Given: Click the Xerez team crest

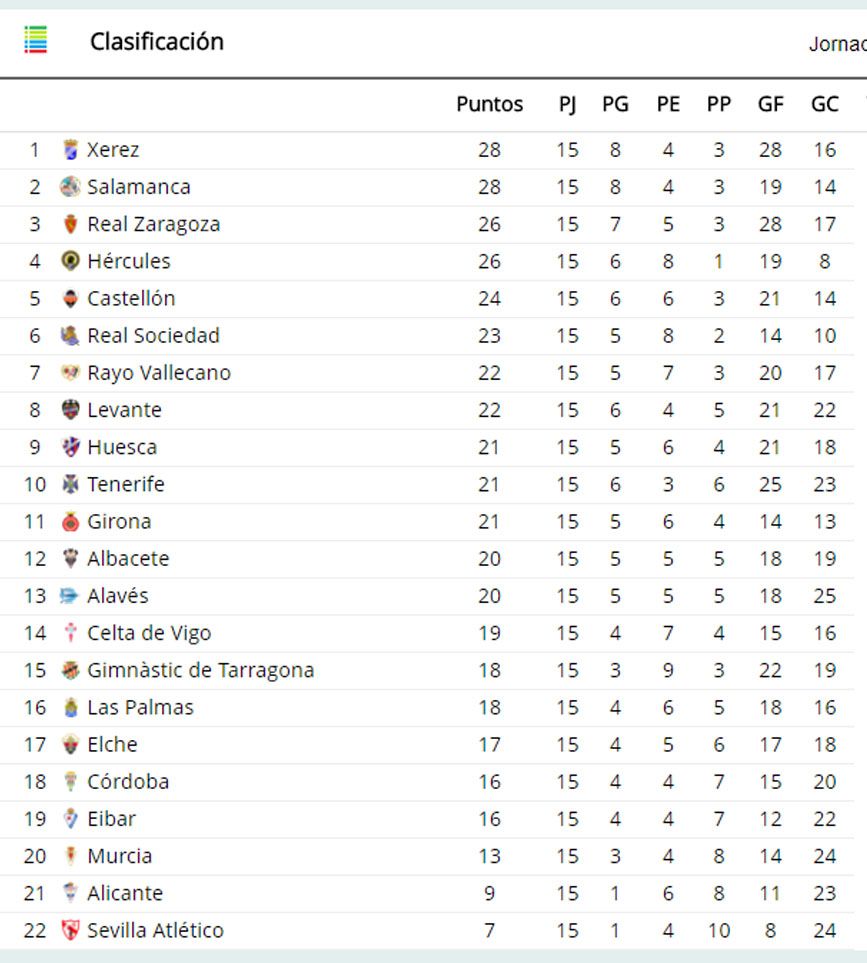Looking at the screenshot, I should pos(70,150).
